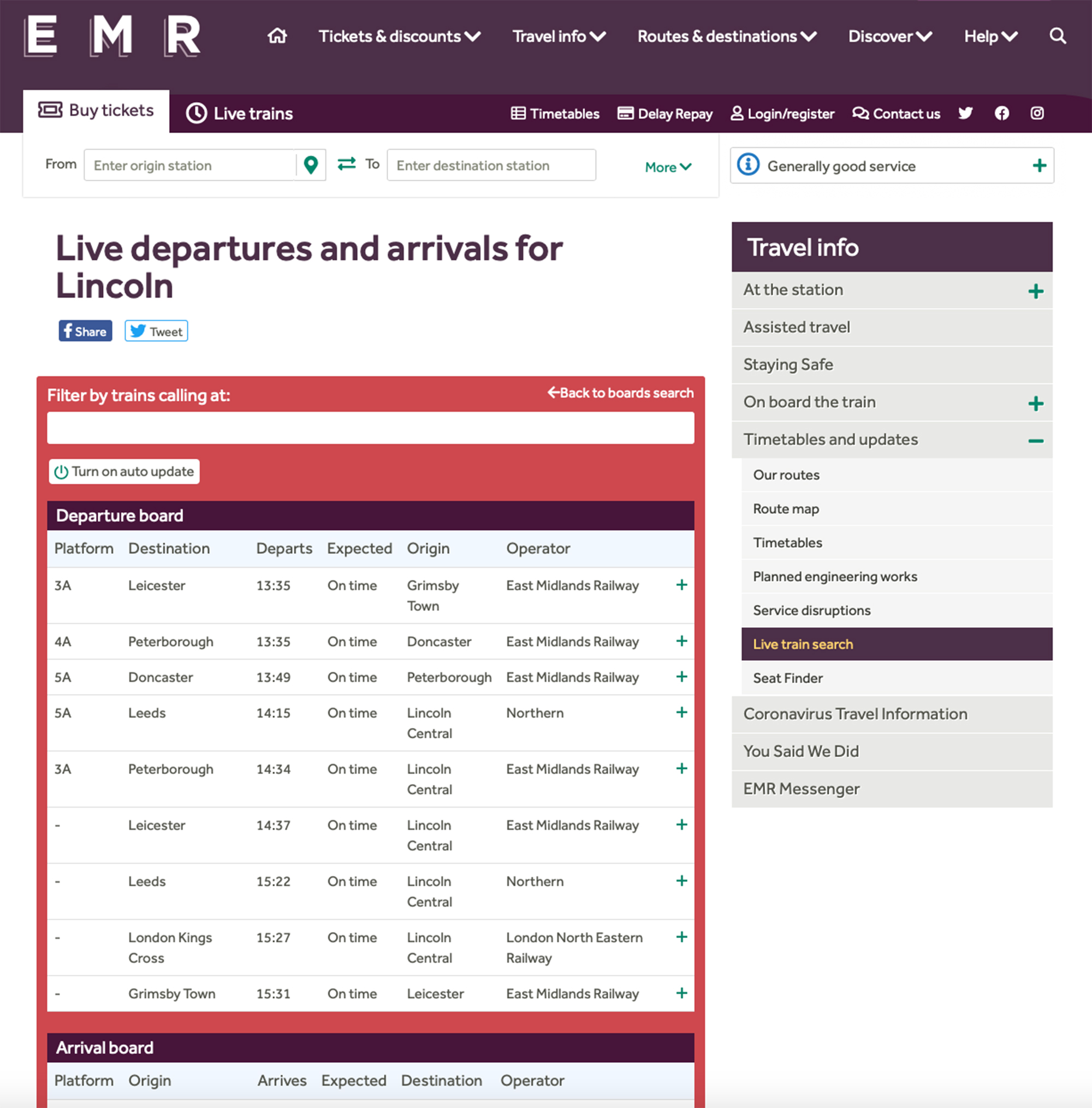Click filter by trains calling at field
The image size is (1092, 1108).
coord(371,428)
